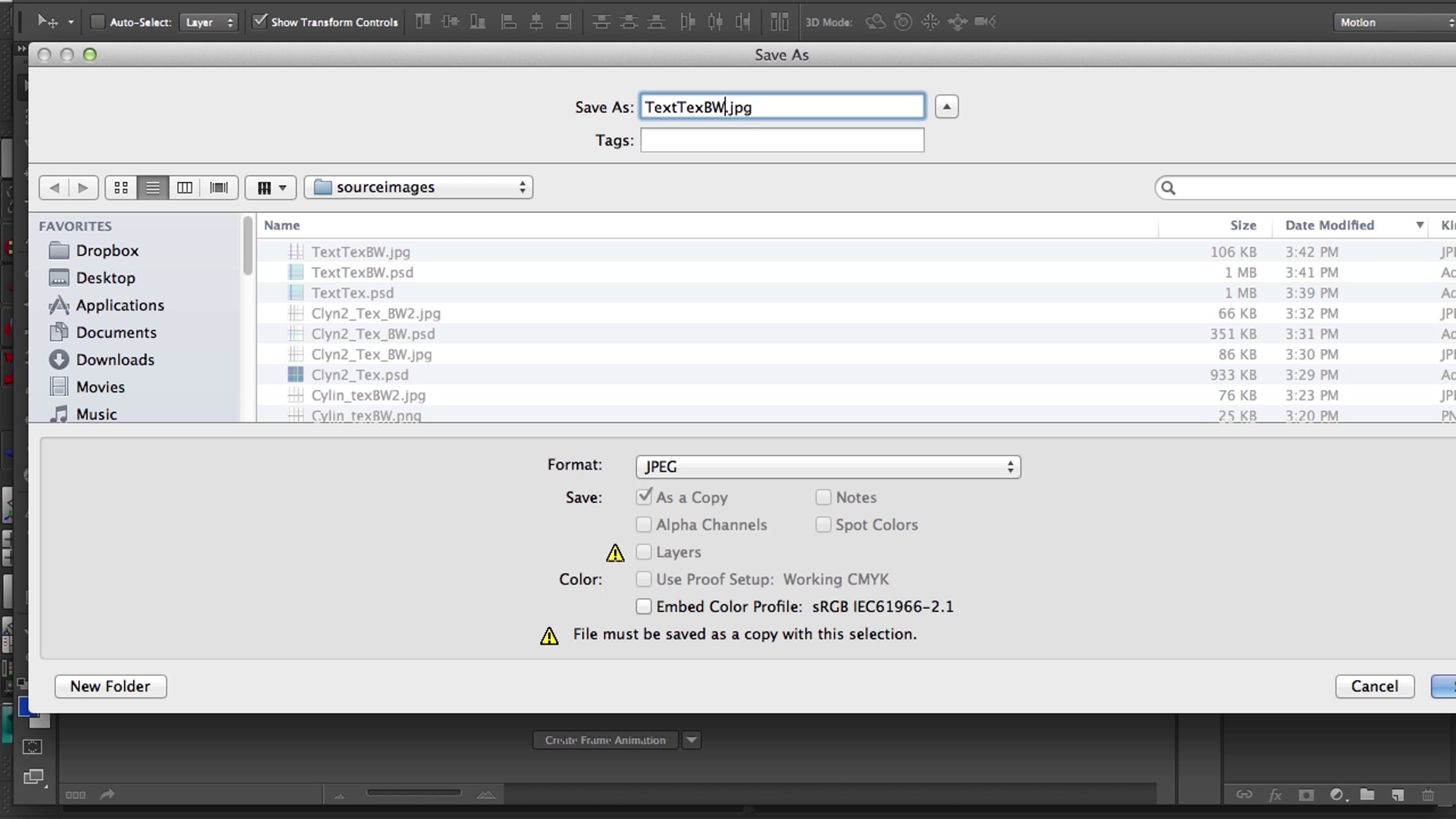Click the Tags input field
Image resolution: width=1456 pixels, height=819 pixels.
click(782, 141)
